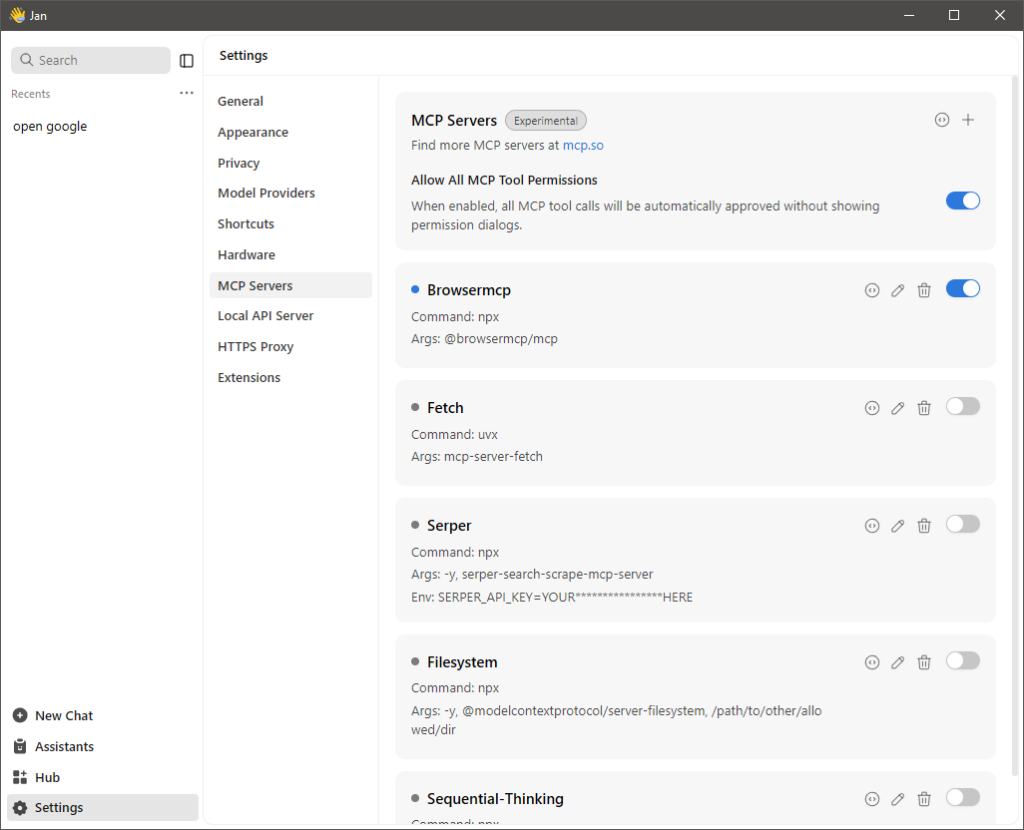Click 'Allow All MCP Tool Permissions' heading

click(x=504, y=180)
